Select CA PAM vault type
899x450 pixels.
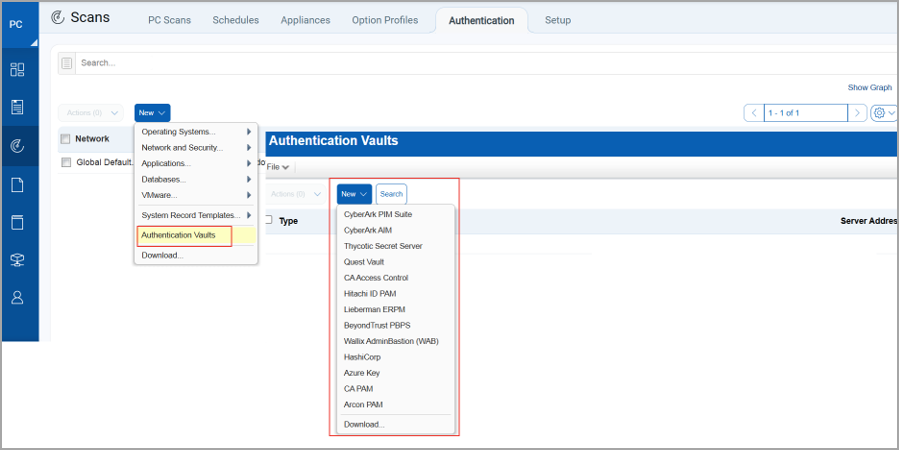pyautogui.click(x=395, y=389)
